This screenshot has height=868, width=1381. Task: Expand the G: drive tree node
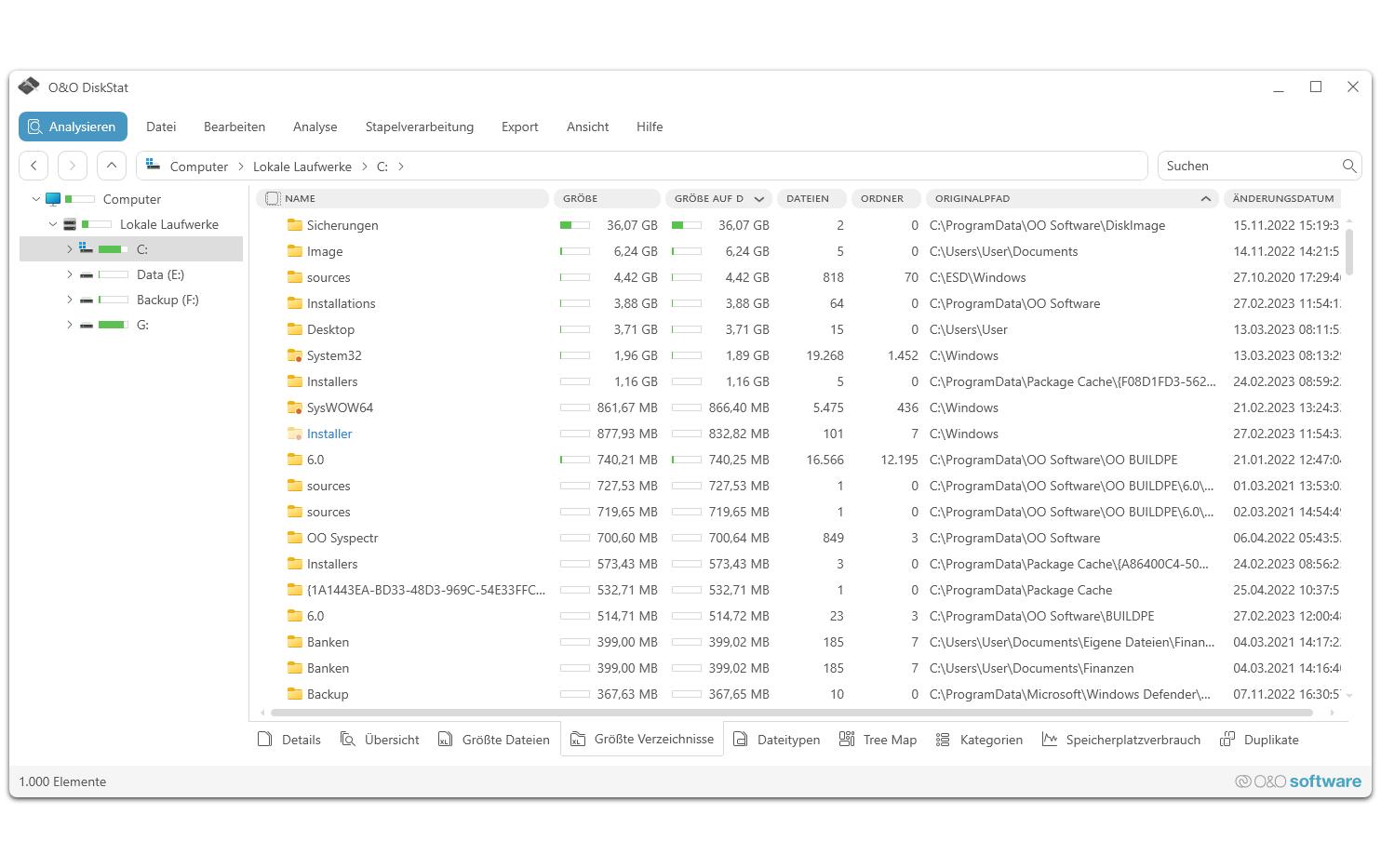(x=70, y=325)
